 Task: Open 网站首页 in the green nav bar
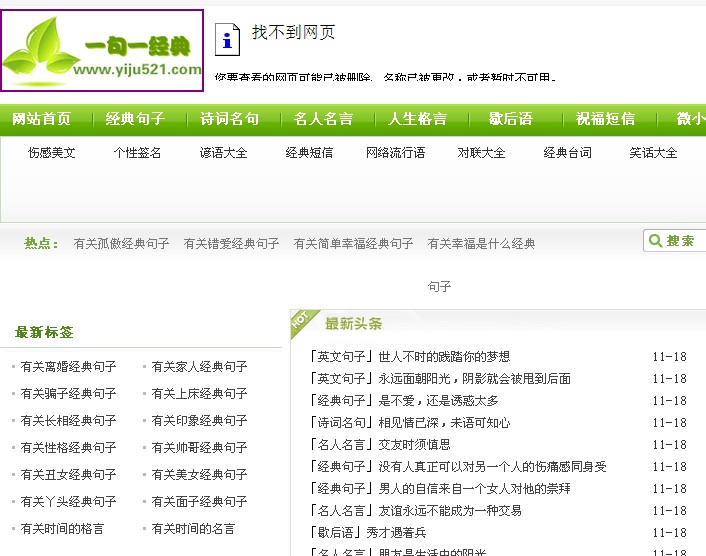(x=41, y=119)
